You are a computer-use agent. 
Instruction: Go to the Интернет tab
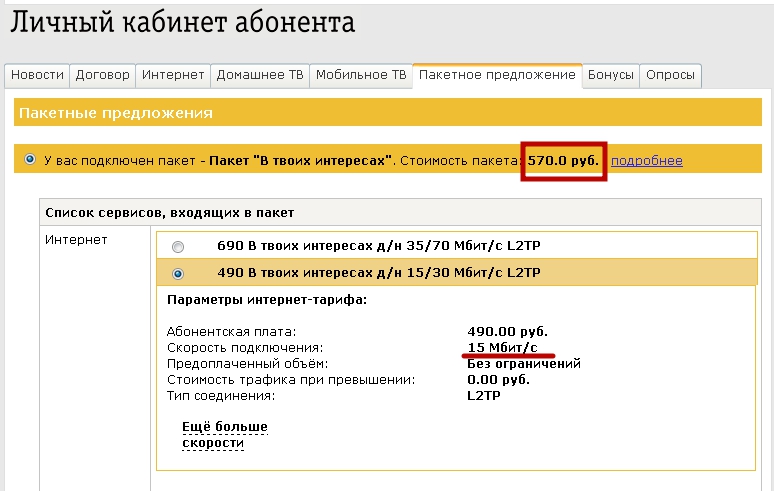coord(173,76)
